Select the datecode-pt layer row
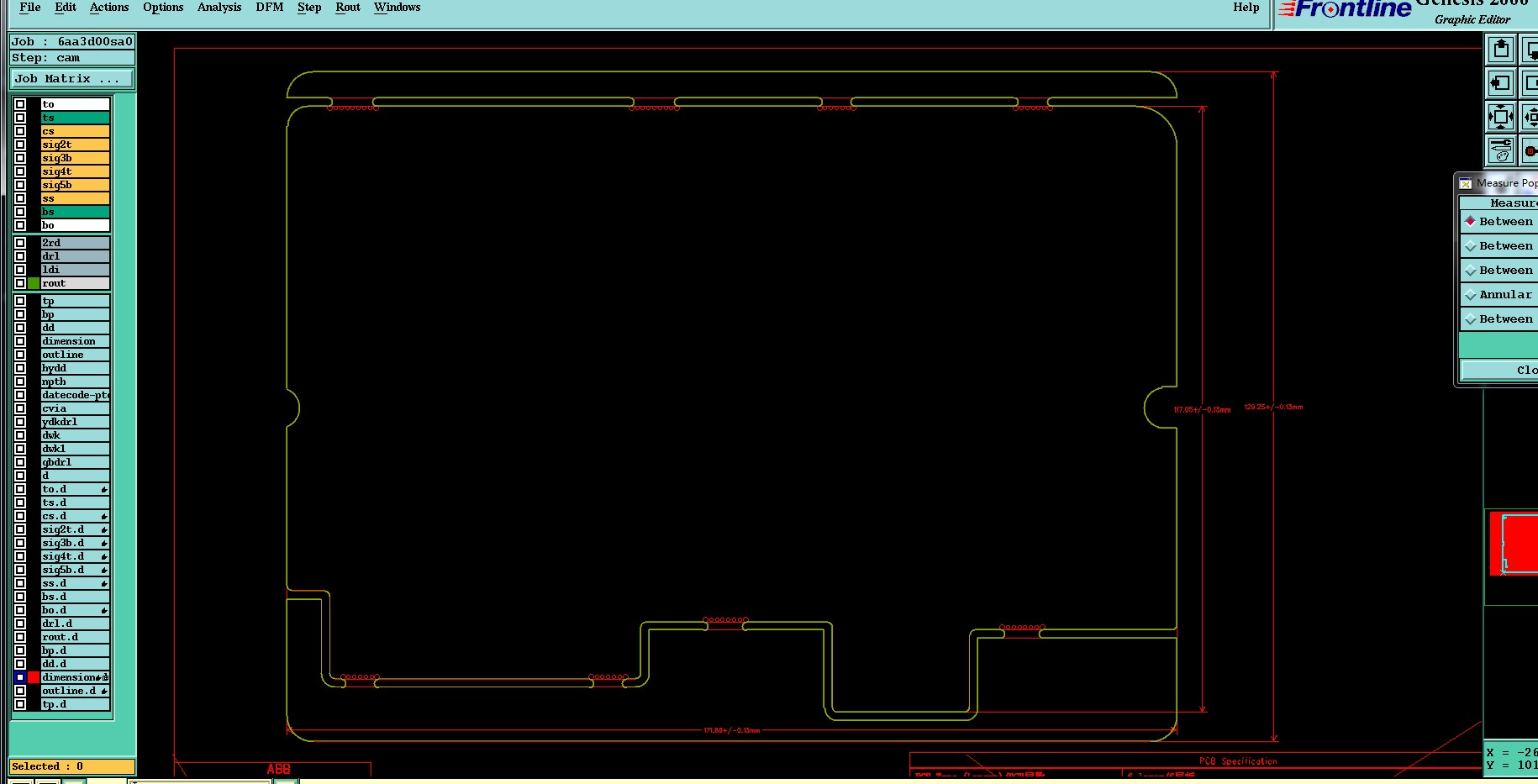Image resolution: width=1538 pixels, height=784 pixels. [x=75, y=395]
